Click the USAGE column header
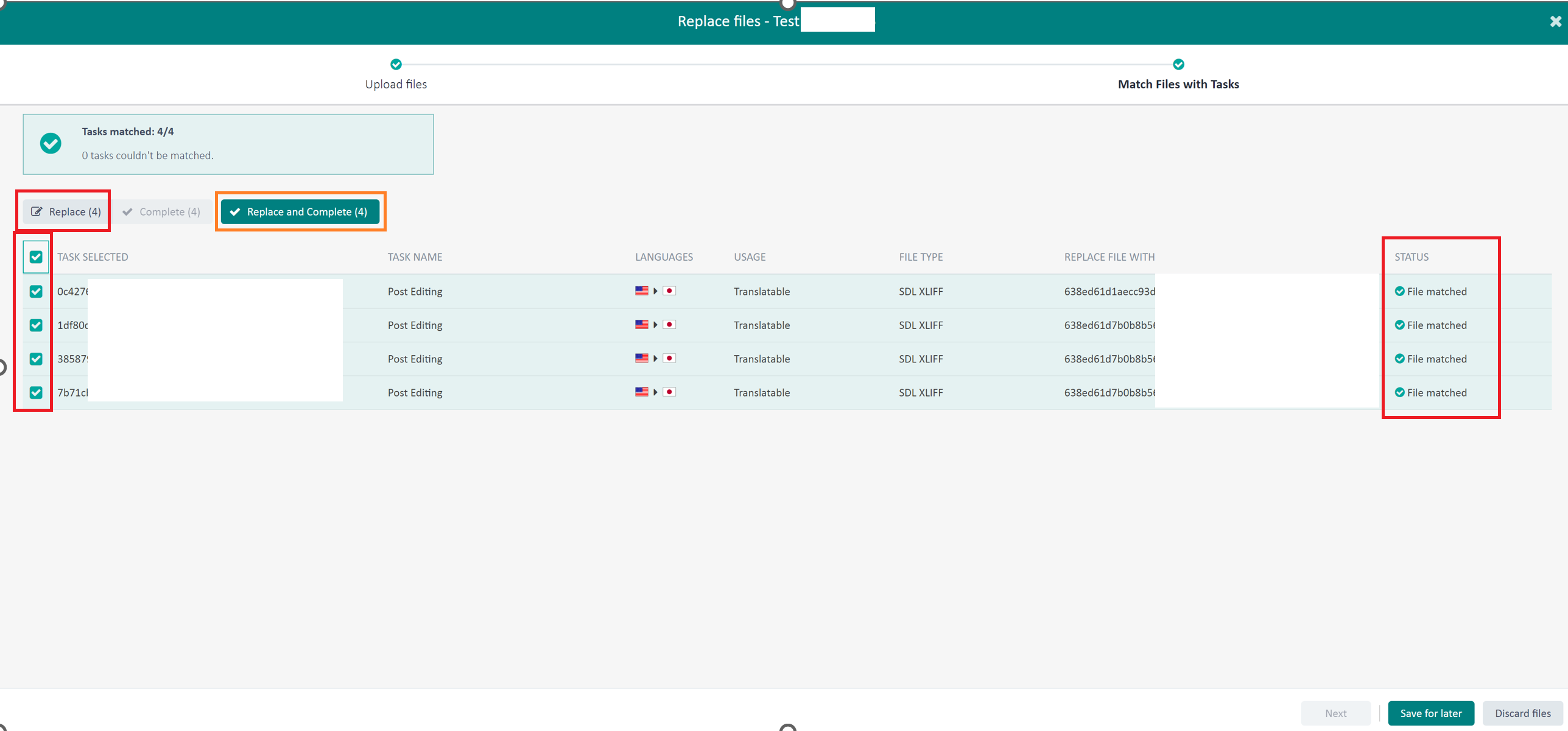 click(750, 257)
